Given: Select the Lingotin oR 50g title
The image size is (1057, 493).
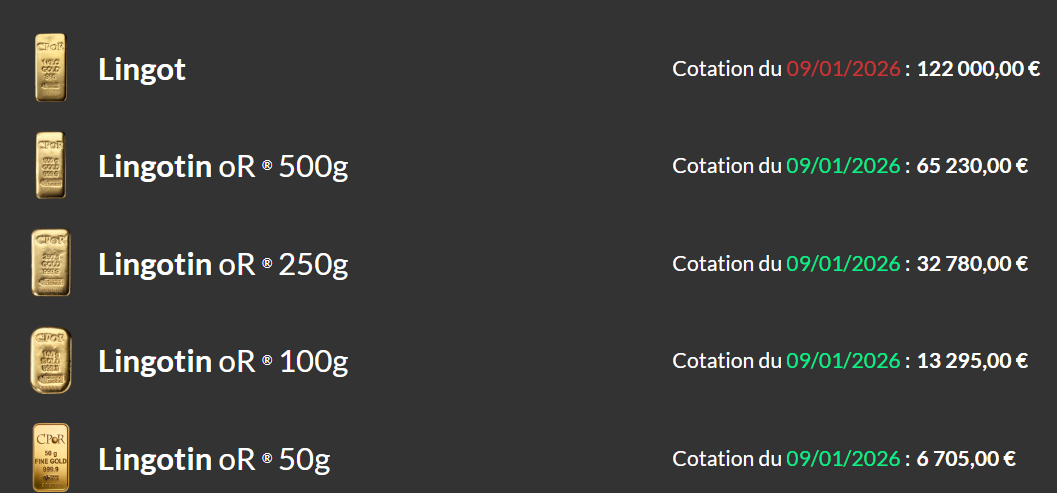Looking at the screenshot, I should [x=214, y=459].
